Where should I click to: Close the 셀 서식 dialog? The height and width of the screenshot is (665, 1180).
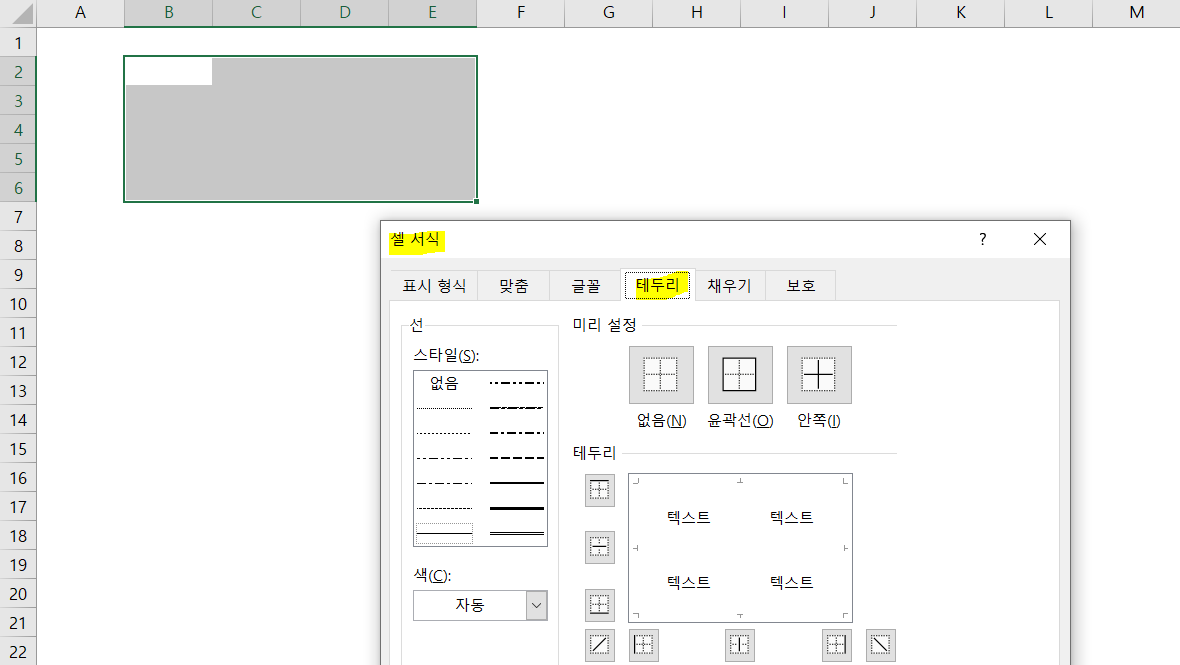click(1040, 239)
